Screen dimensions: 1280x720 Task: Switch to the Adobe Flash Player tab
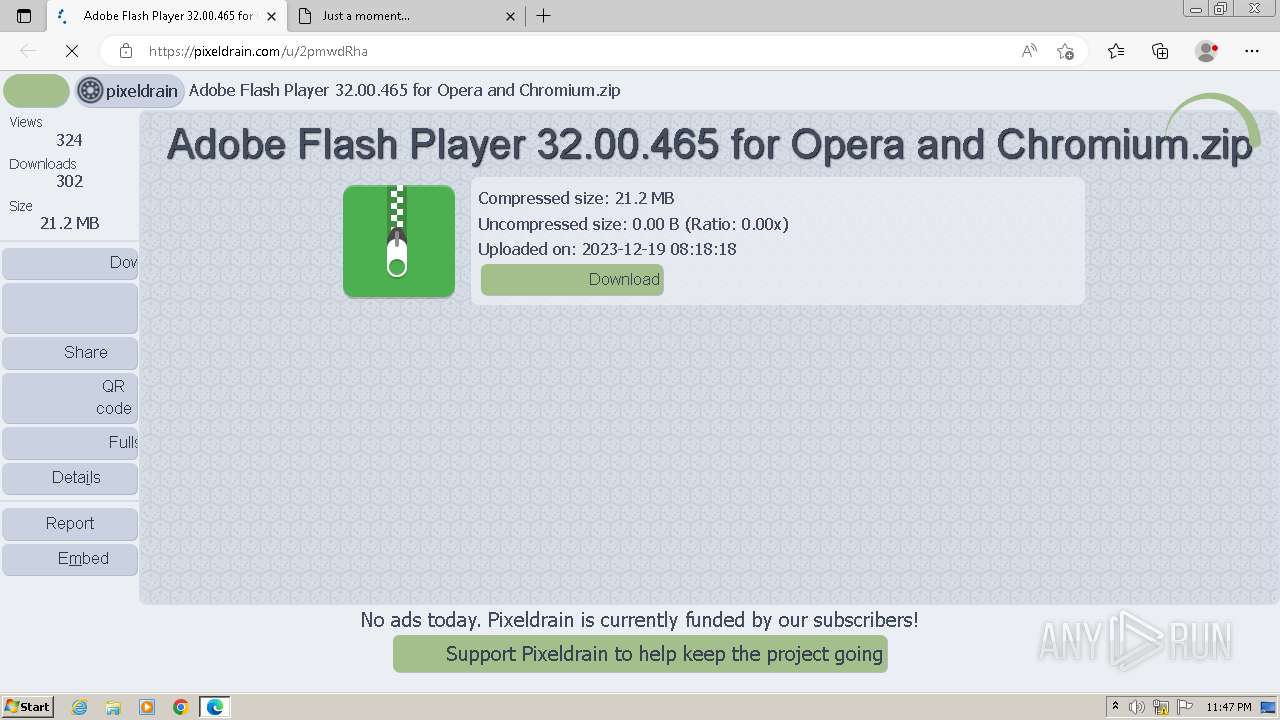[x=165, y=16]
